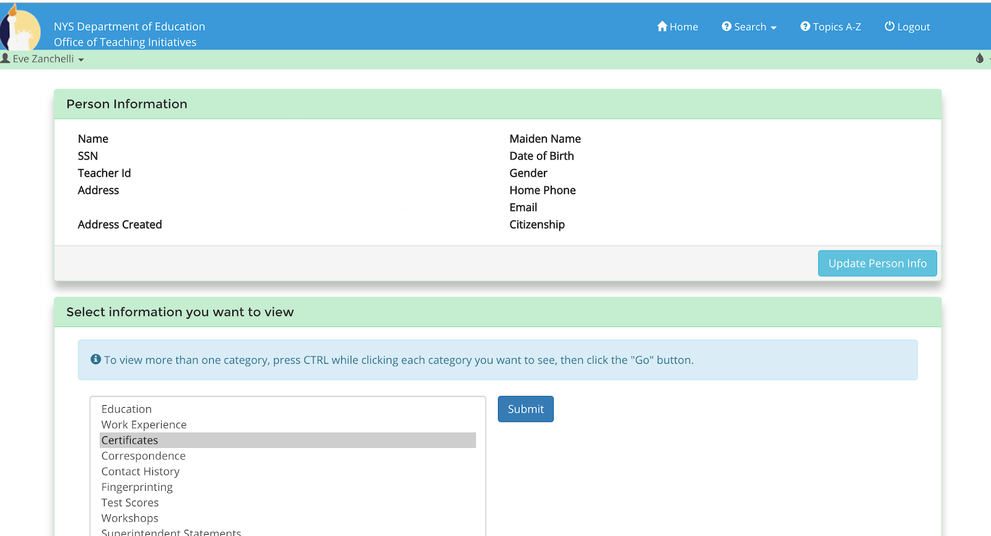Choose the highlighted Certificates option
The width and height of the screenshot is (991, 536).
[x=130, y=440]
